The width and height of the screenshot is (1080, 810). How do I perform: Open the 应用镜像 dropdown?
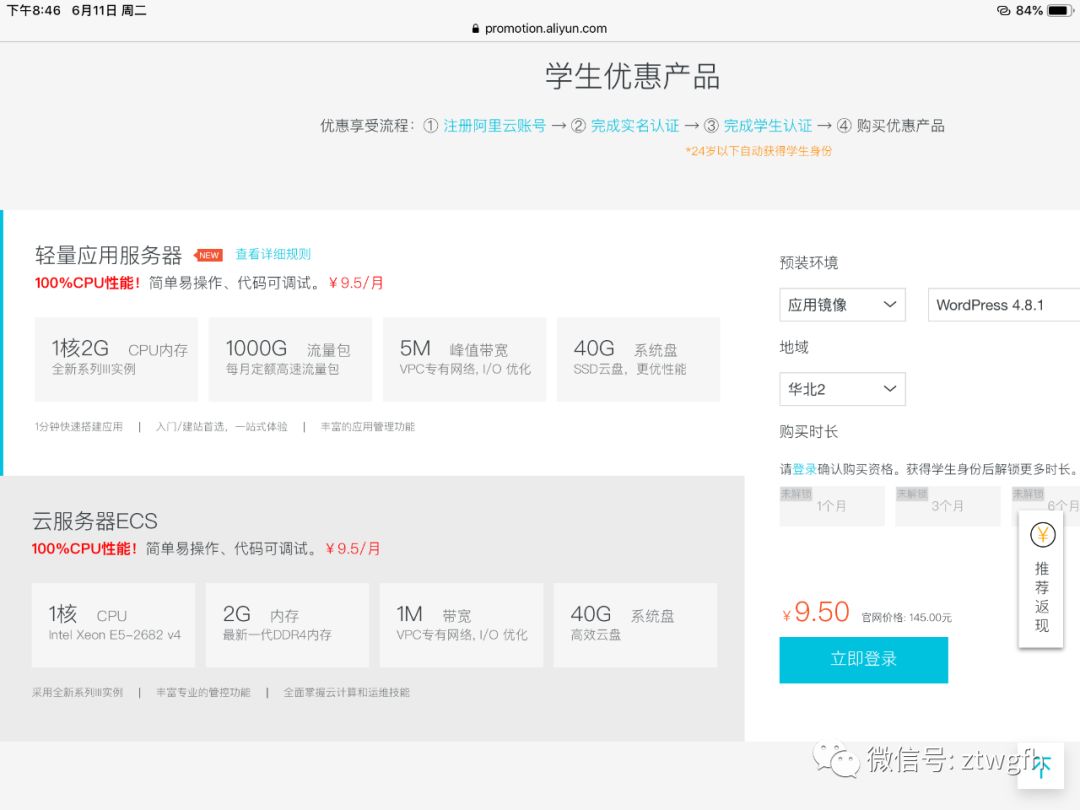coord(842,304)
